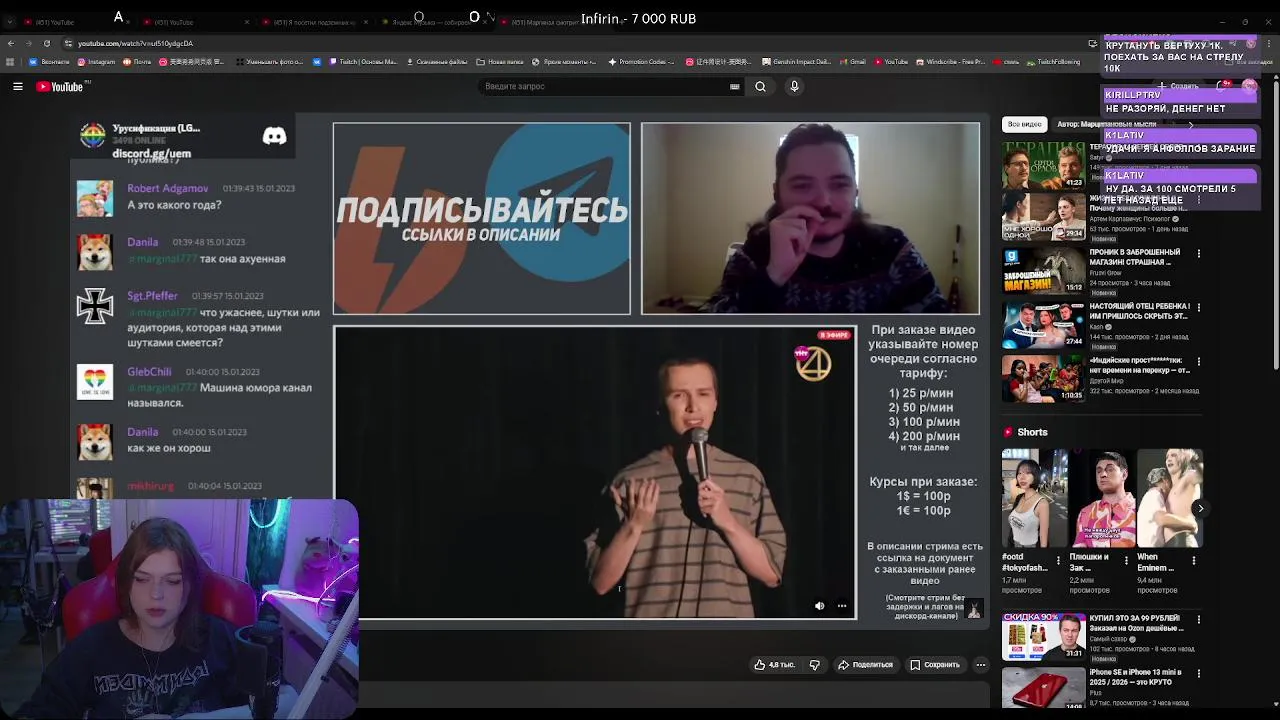Open the Почта bookmark

(x=137, y=62)
